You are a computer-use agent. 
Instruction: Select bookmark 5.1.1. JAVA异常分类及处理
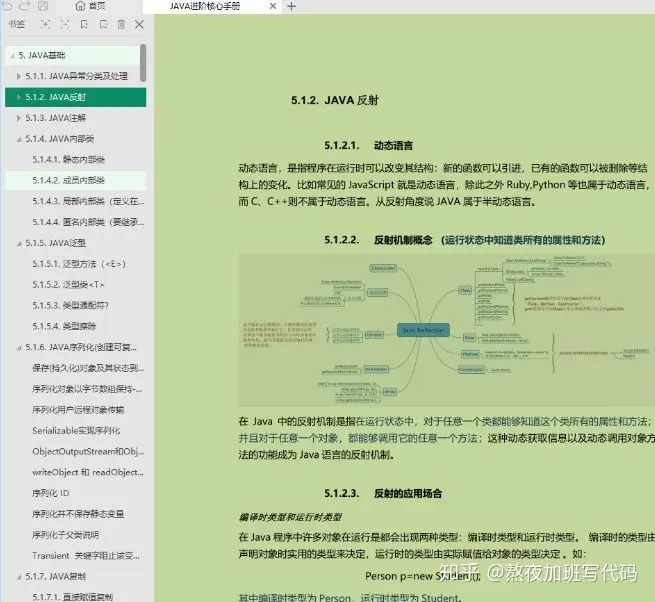coord(76,76)
